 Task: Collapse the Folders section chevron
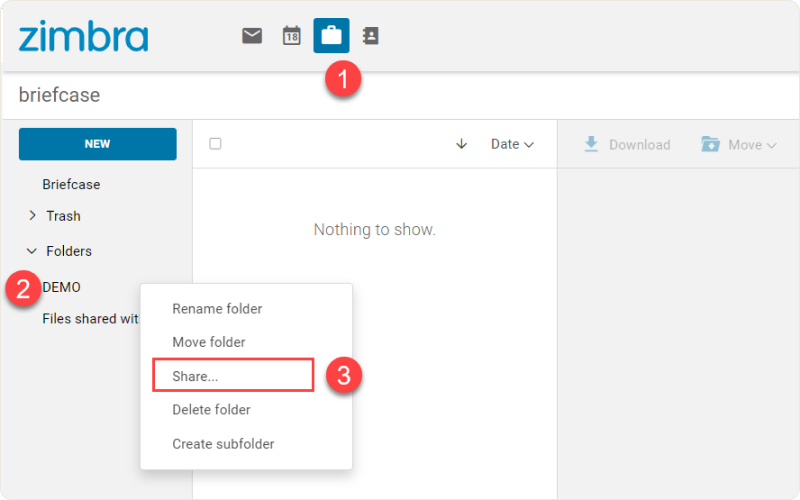[32, 251]
